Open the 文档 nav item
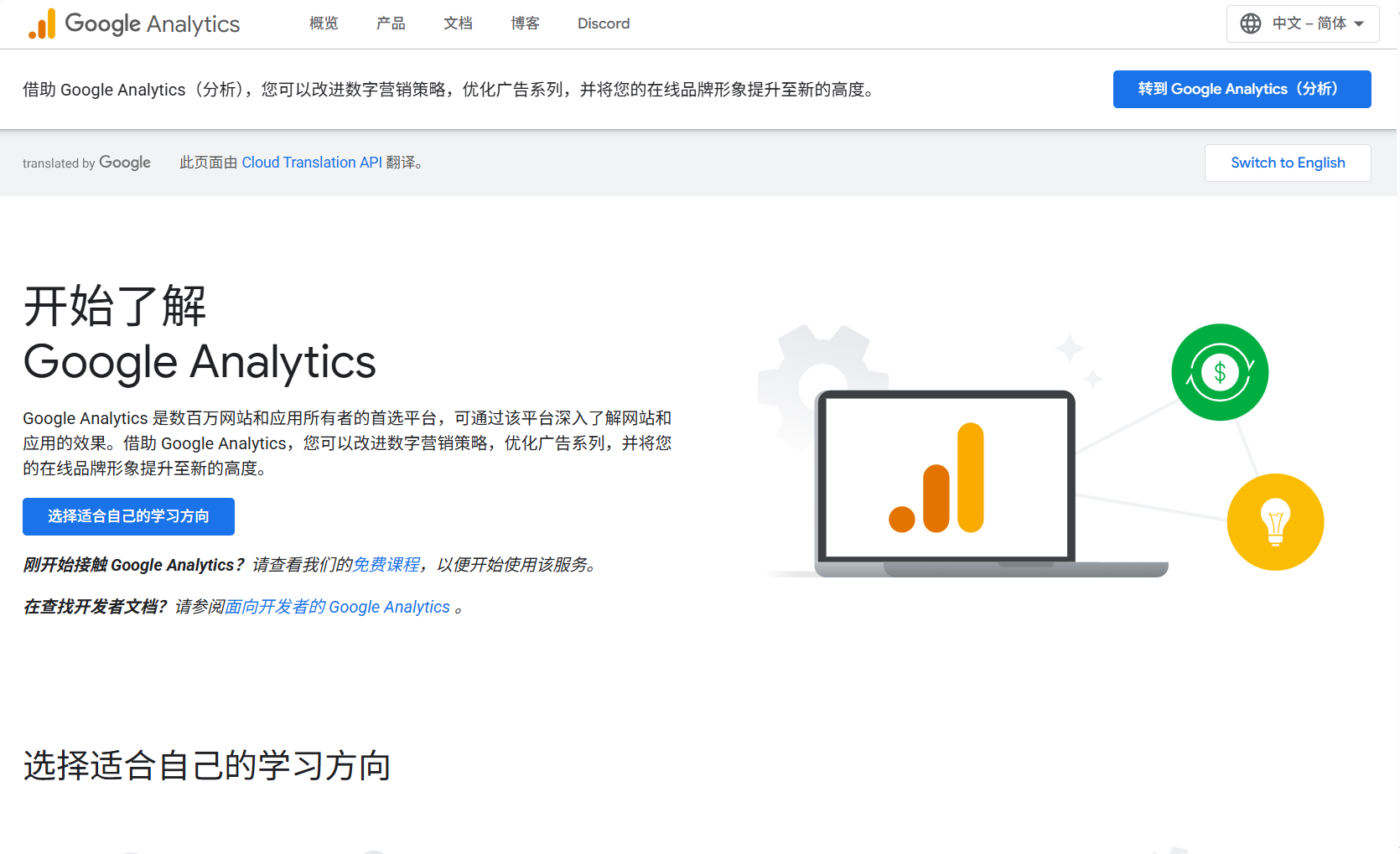Image resolution: width=1400 pixels, height=854 pixels. pos(458,23)
